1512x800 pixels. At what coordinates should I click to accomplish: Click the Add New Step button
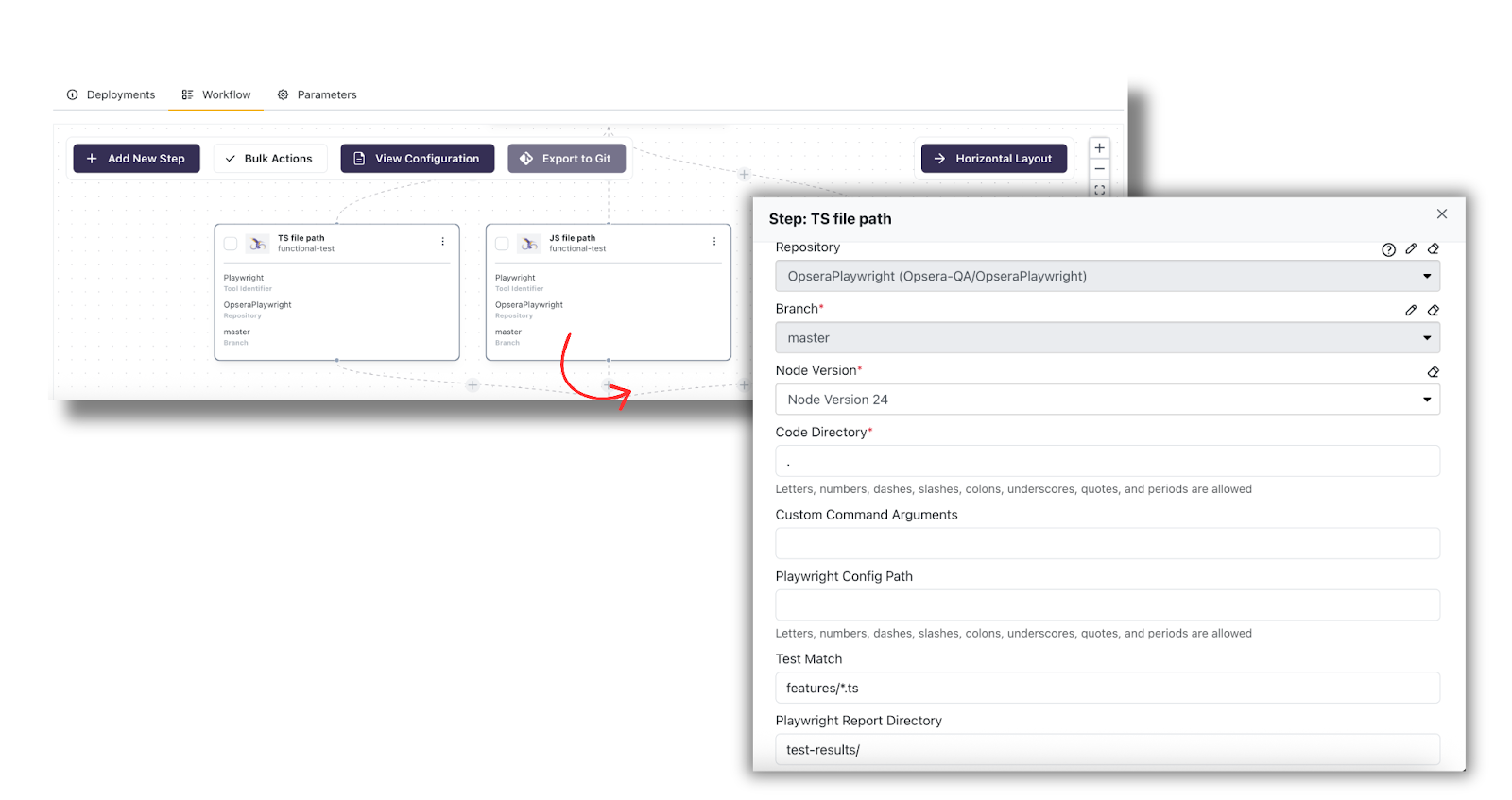click(136, 159)
